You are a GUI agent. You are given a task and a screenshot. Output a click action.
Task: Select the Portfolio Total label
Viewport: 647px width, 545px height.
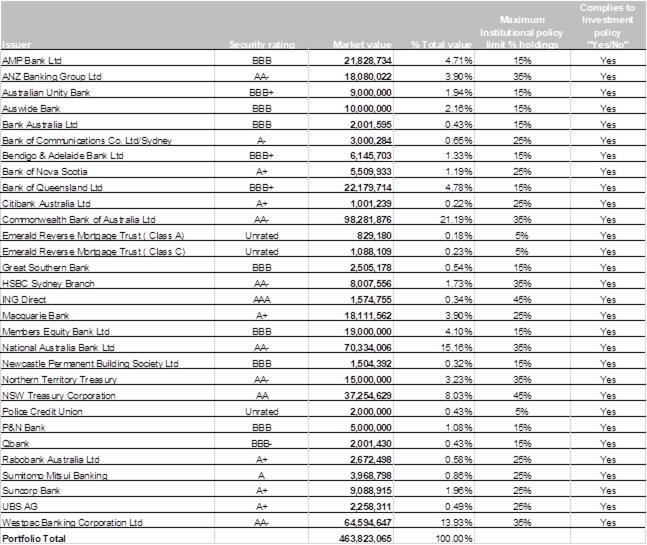point(33,539)
